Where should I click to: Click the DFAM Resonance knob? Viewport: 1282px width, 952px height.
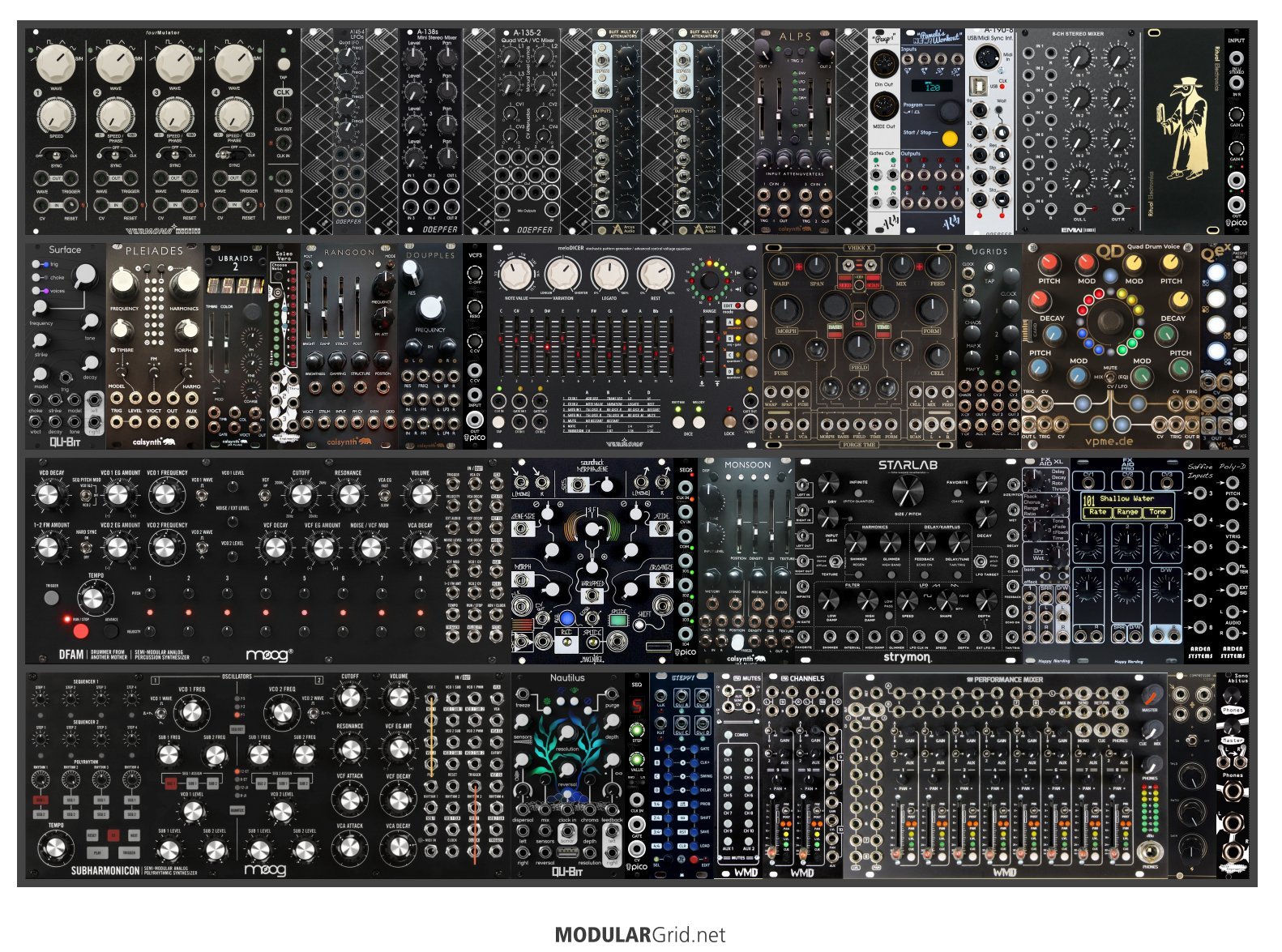[348, 495]
